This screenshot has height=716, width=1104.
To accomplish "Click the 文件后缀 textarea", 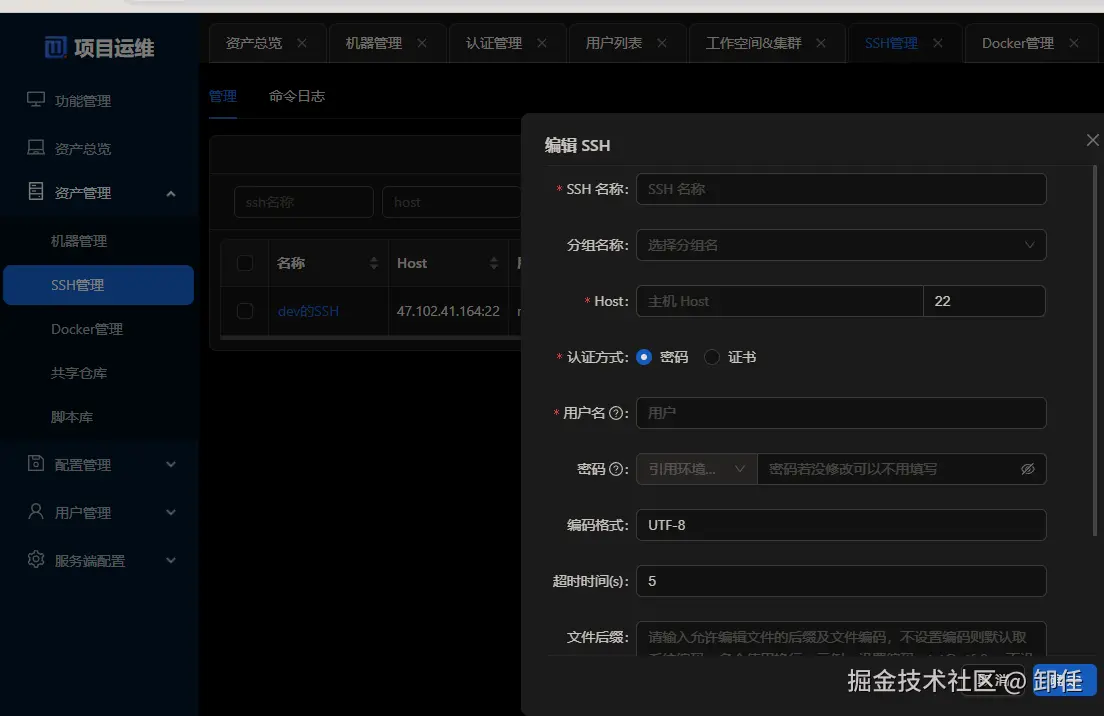I will coord(841,639).
